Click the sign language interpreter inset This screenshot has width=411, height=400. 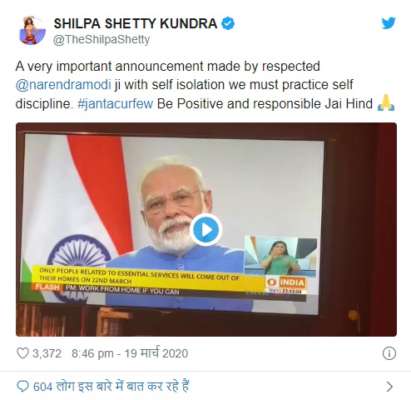coord(280,256)
